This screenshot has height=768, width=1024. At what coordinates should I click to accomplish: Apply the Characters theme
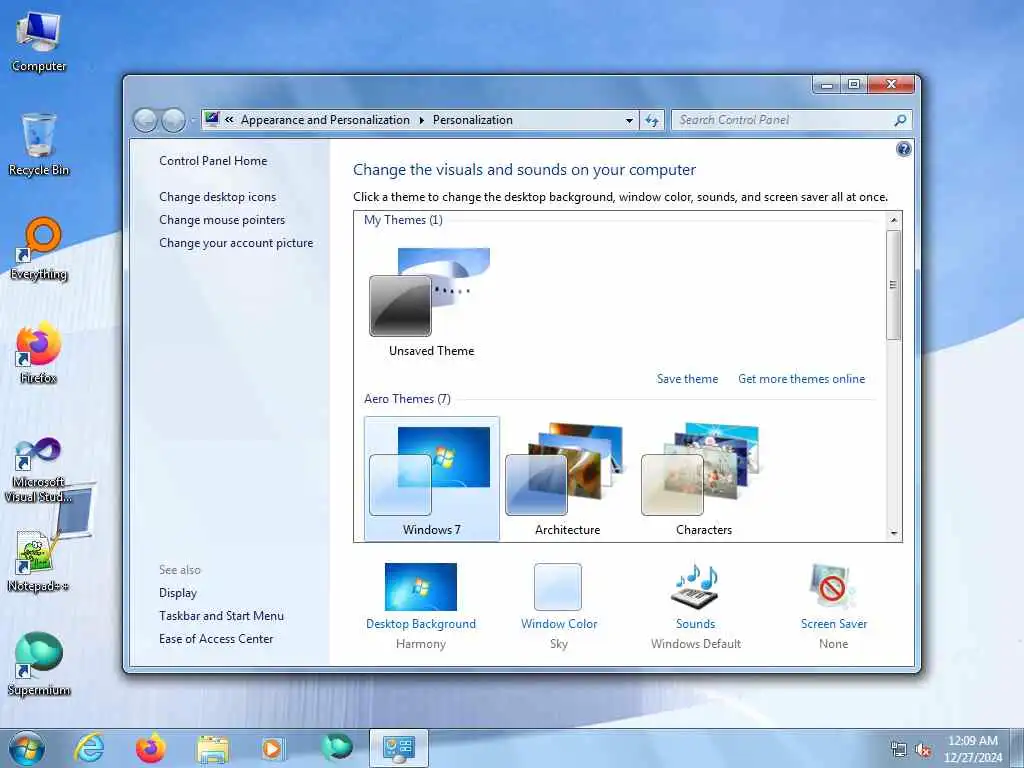point(703,479)
